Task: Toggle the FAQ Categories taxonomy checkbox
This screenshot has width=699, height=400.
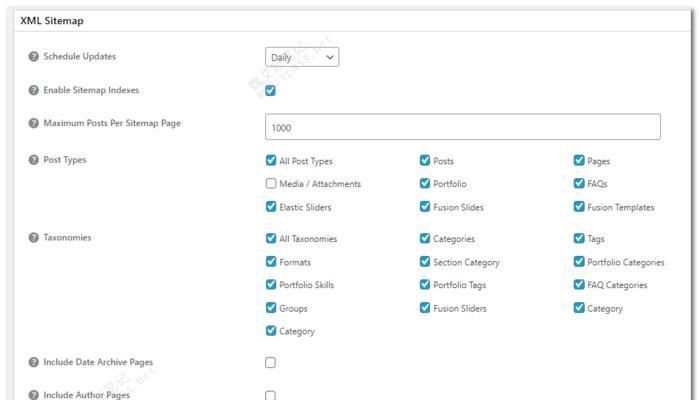Action: point(579,285)
